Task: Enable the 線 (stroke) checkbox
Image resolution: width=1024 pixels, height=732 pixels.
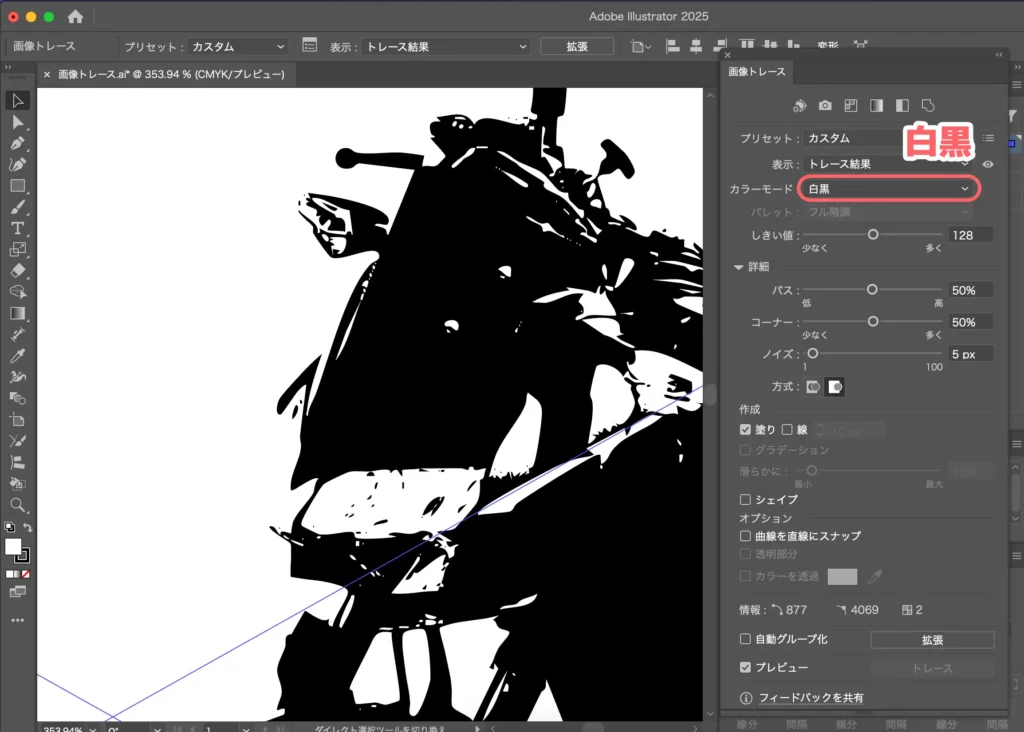Action: [788, 430]
